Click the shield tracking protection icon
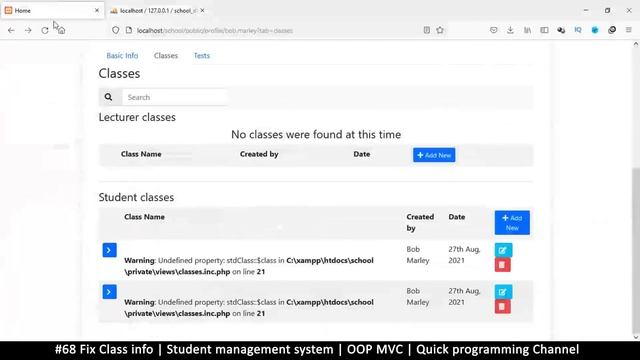Screen dimensions: 640x360 [x=116, y=30]
